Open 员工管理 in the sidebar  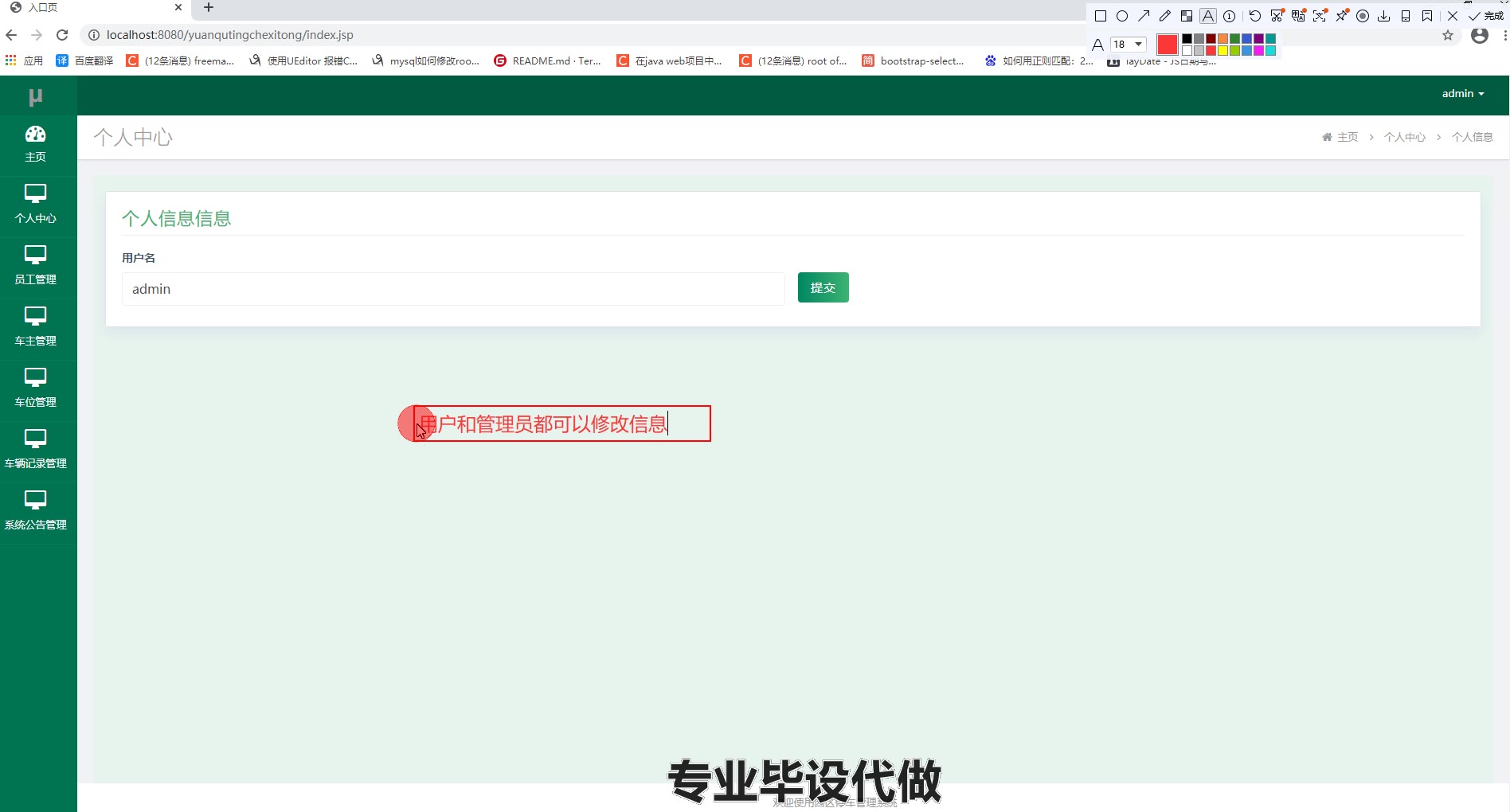coord(36,266)
